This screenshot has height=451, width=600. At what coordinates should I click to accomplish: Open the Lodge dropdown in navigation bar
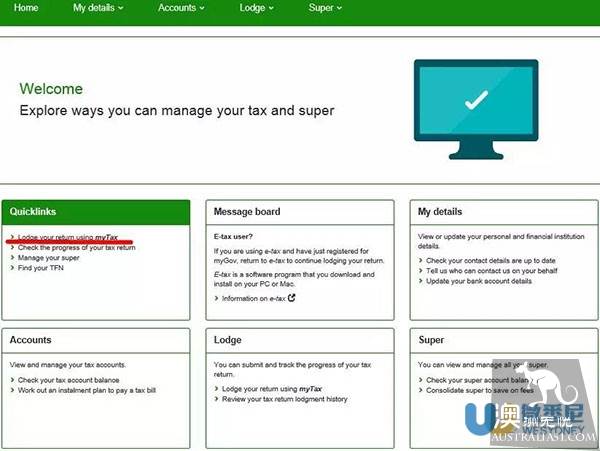pos(256,8)
